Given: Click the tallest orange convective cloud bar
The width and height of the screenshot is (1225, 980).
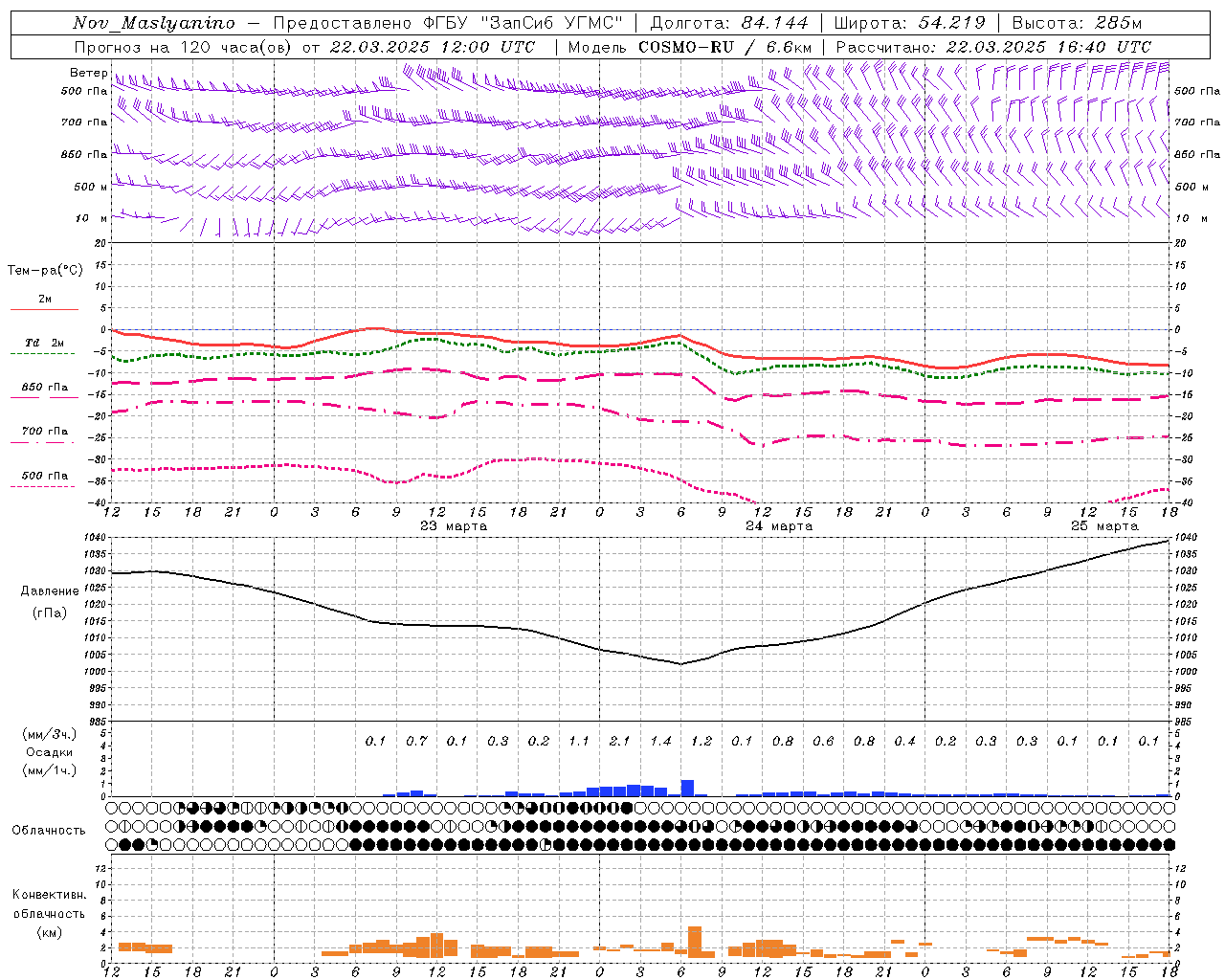Looking at the screenshot, I should coord(695,942).
